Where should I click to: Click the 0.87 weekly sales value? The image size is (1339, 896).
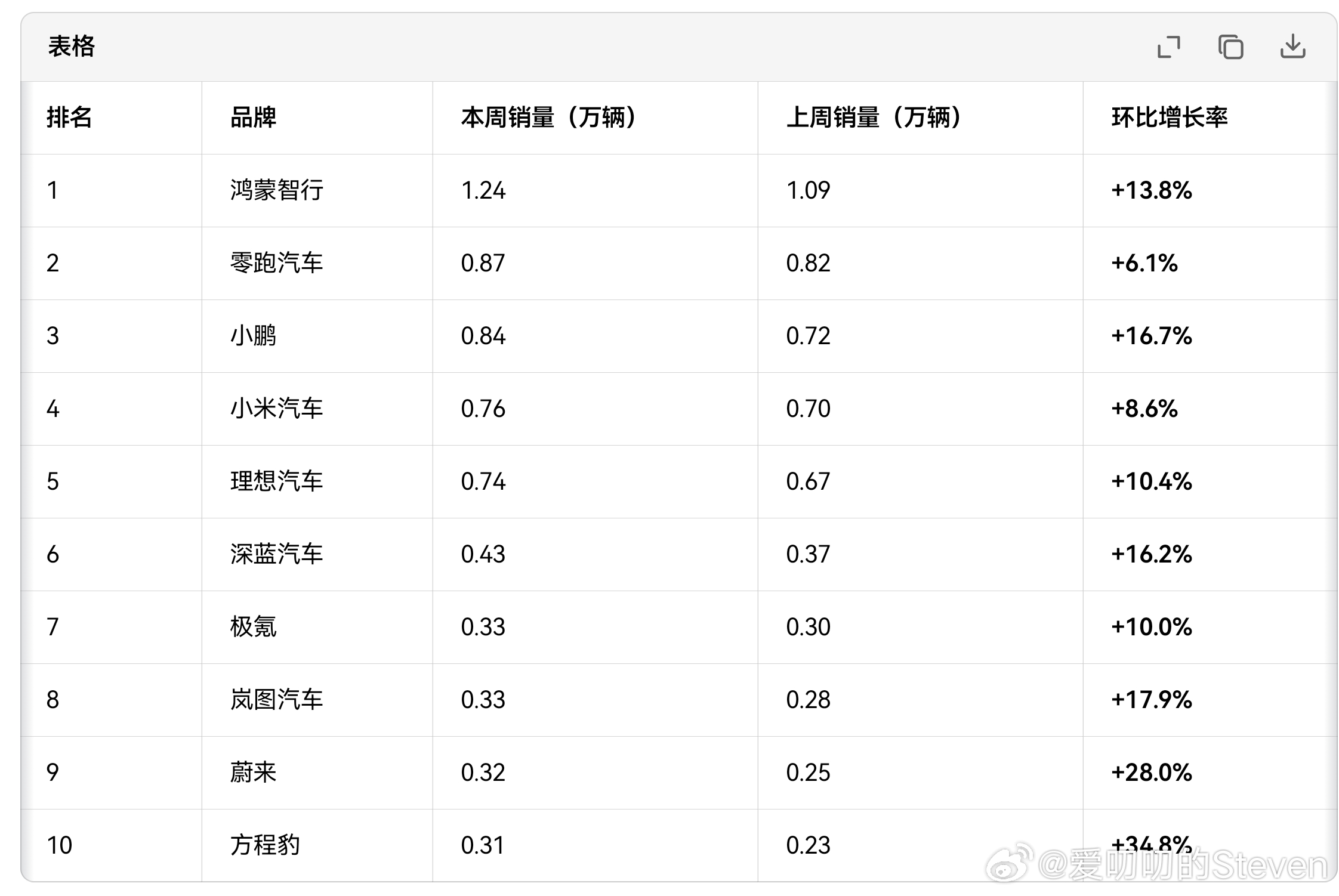[x=483, y=263]
